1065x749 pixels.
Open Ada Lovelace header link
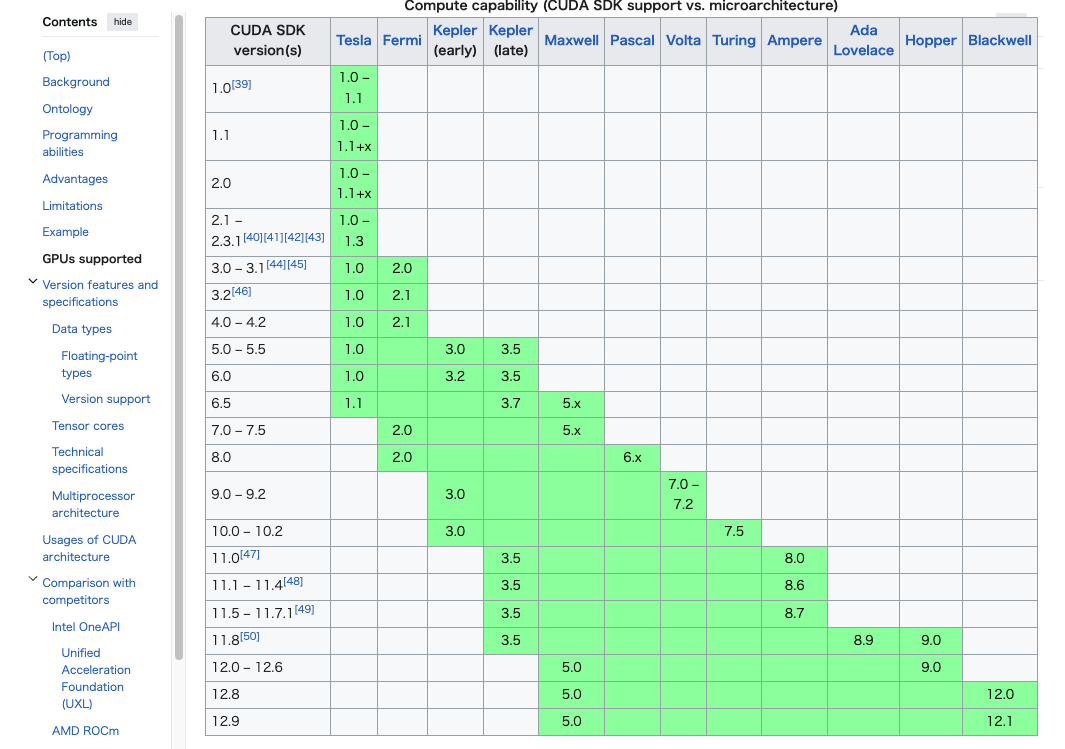(x=863, y=41)
